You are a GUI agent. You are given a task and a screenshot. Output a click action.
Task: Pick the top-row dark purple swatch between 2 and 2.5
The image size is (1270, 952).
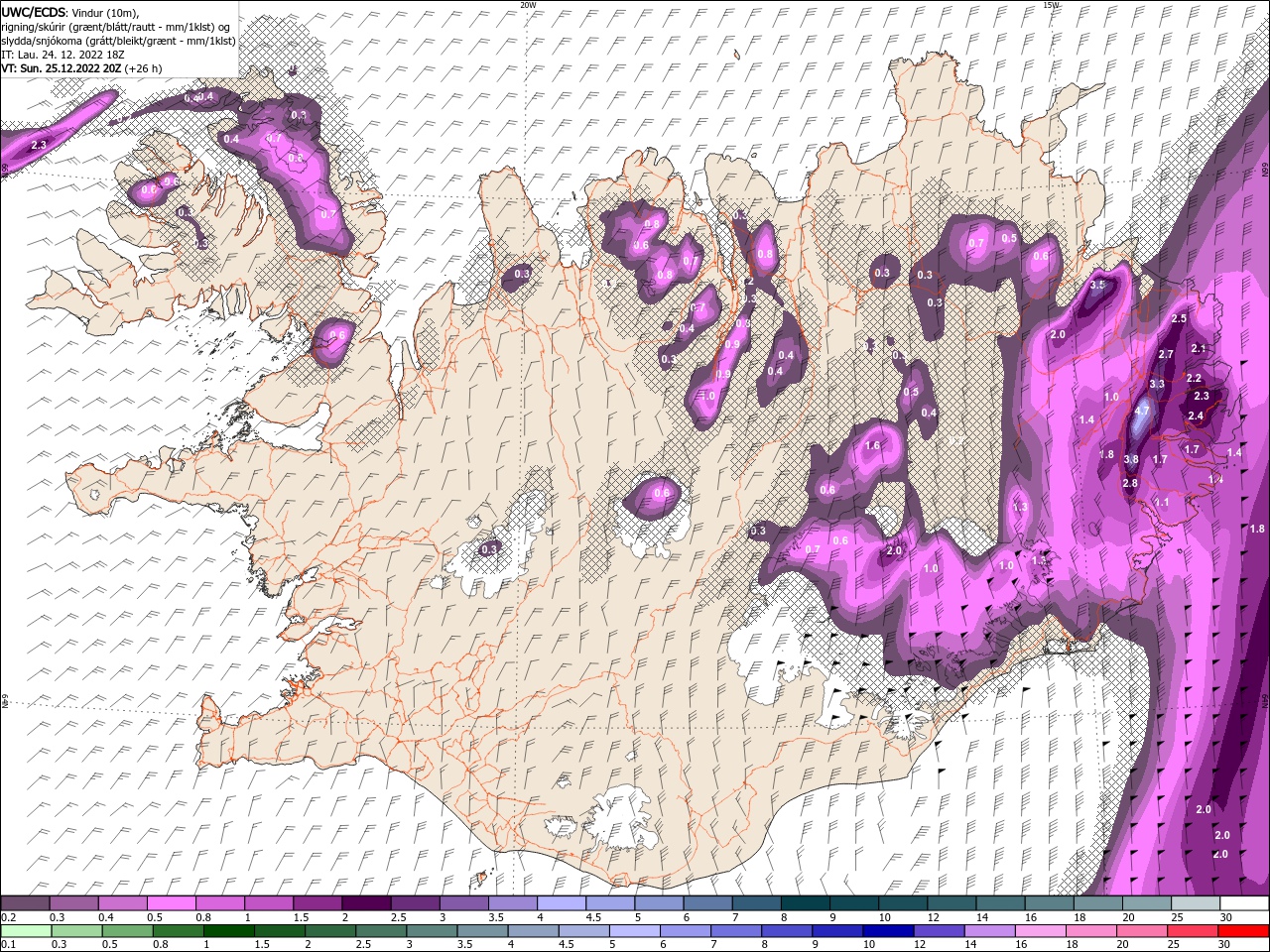point(366,903)
